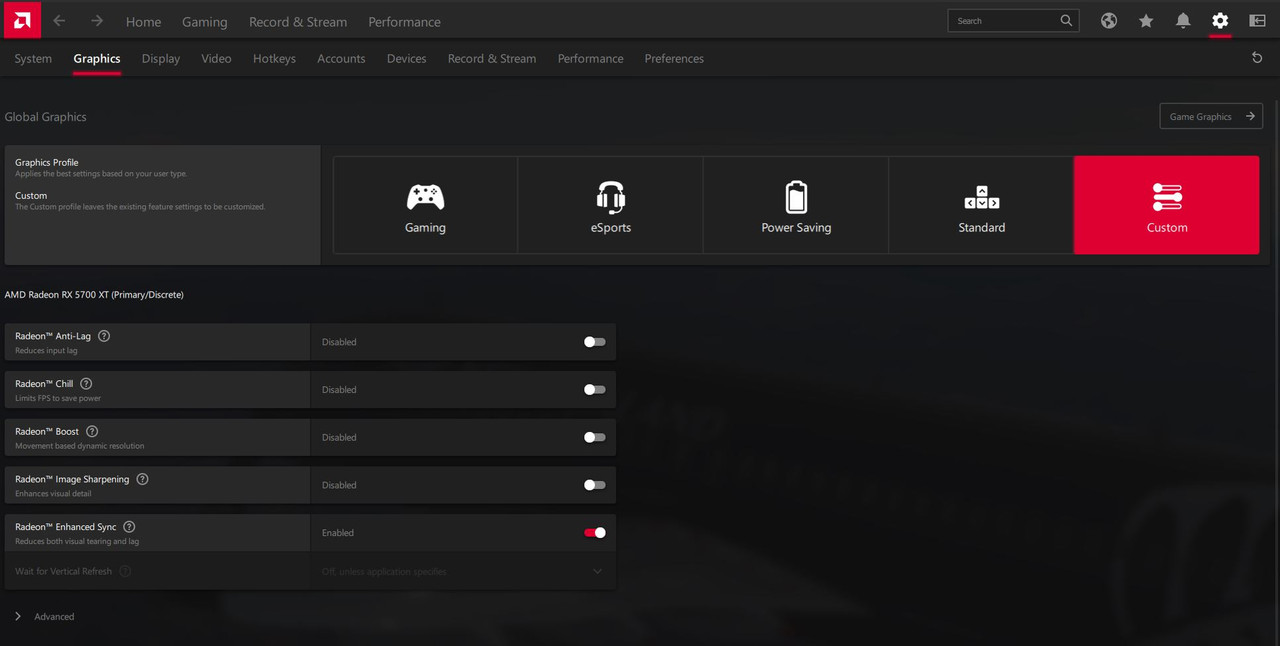
Task: Enable Radeon Anti-Lag toggle
Action: [595, 342]
